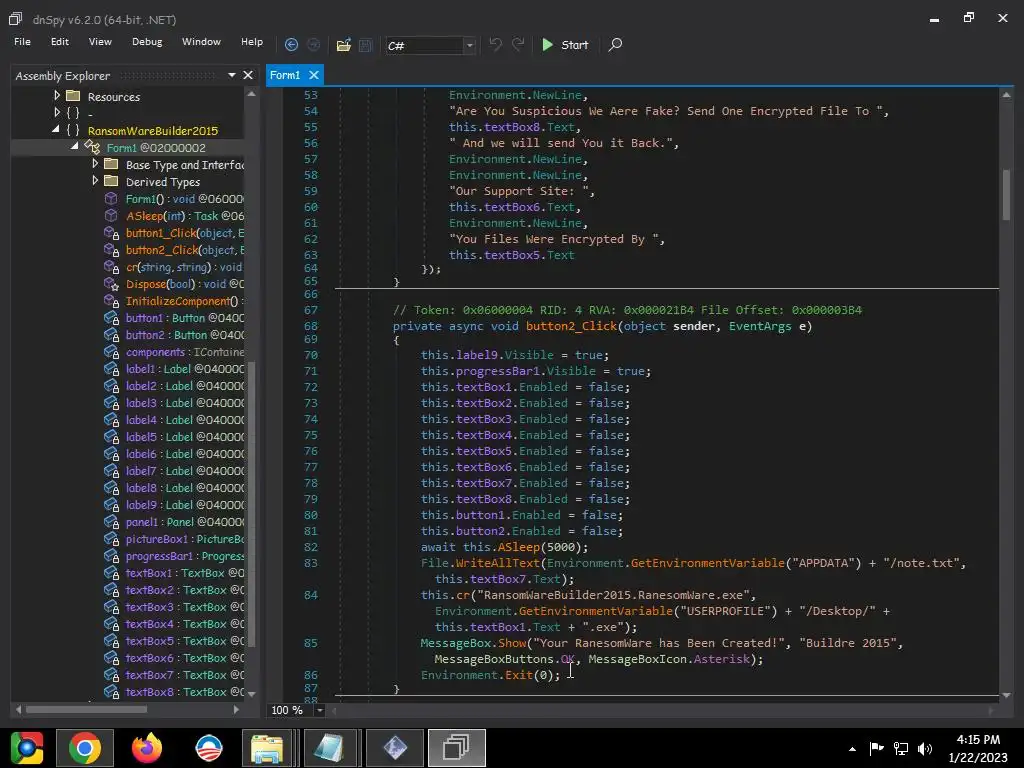Click the Assembly Explorer vertical scrollbar thumb
The image size is (1024, 768).
251,503
